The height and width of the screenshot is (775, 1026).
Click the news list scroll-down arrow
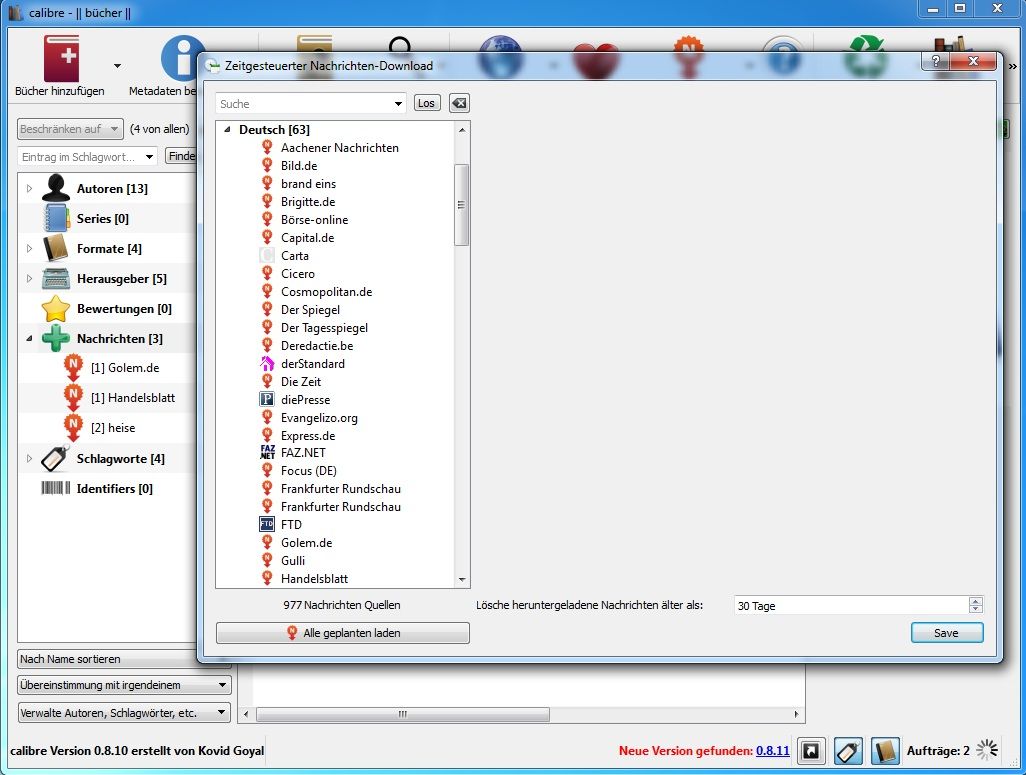(462, 580)
